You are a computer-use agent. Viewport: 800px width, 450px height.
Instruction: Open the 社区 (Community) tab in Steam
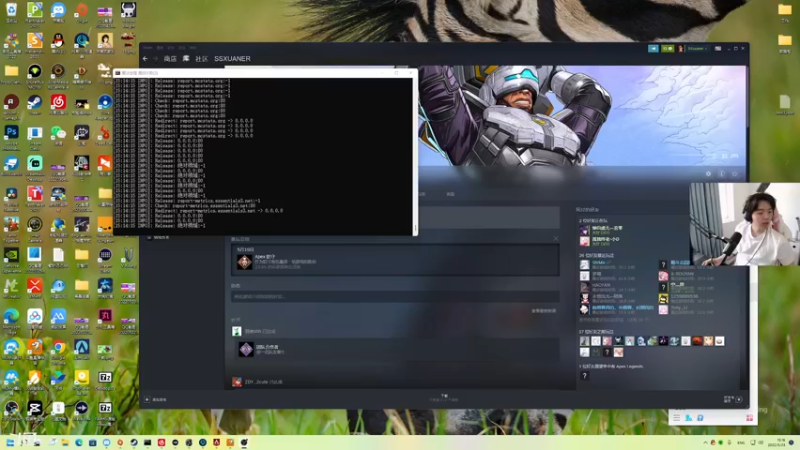click(x=202, y=59)
